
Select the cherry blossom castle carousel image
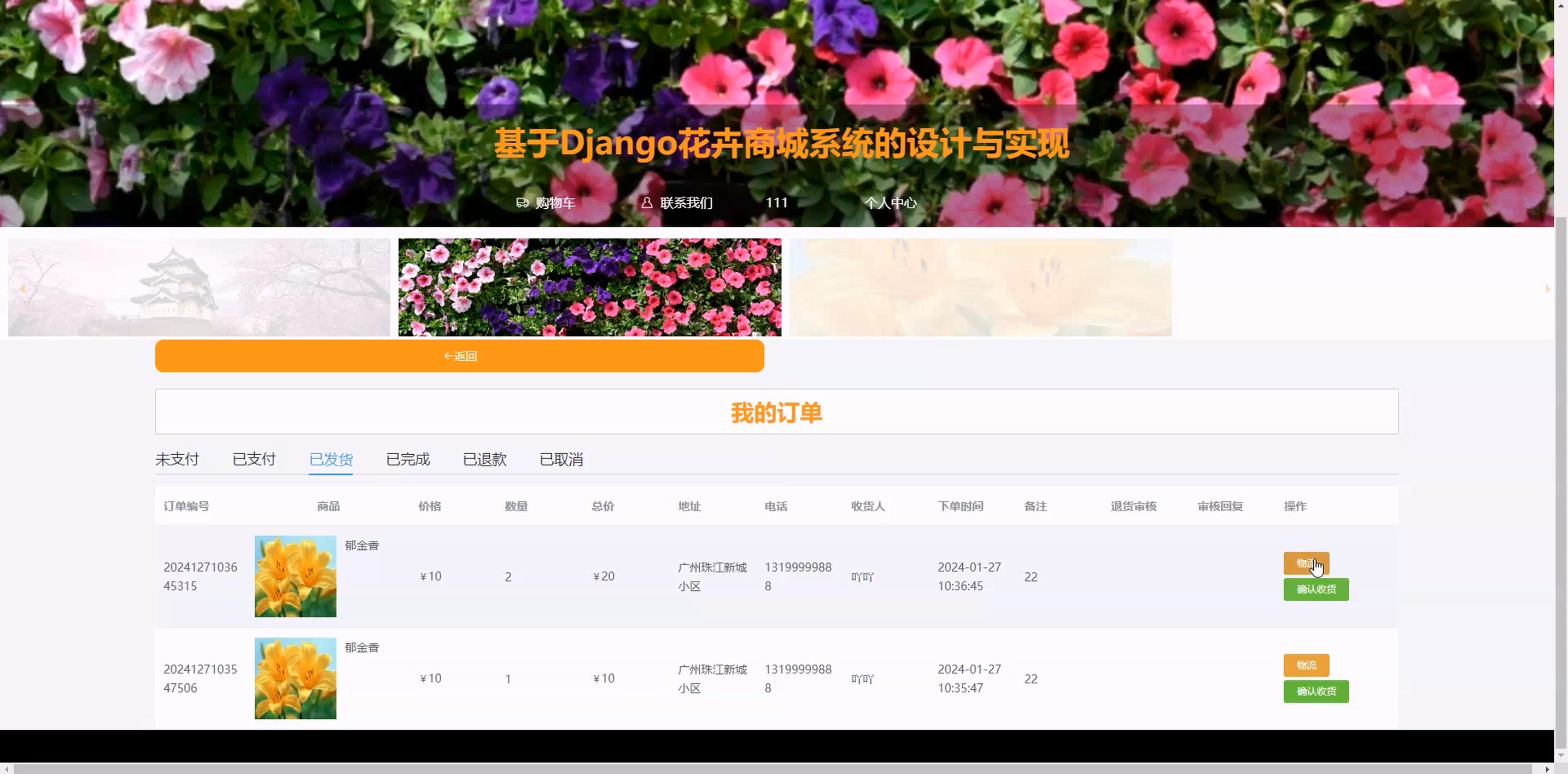pyautogui.click(x=199, y=287)
